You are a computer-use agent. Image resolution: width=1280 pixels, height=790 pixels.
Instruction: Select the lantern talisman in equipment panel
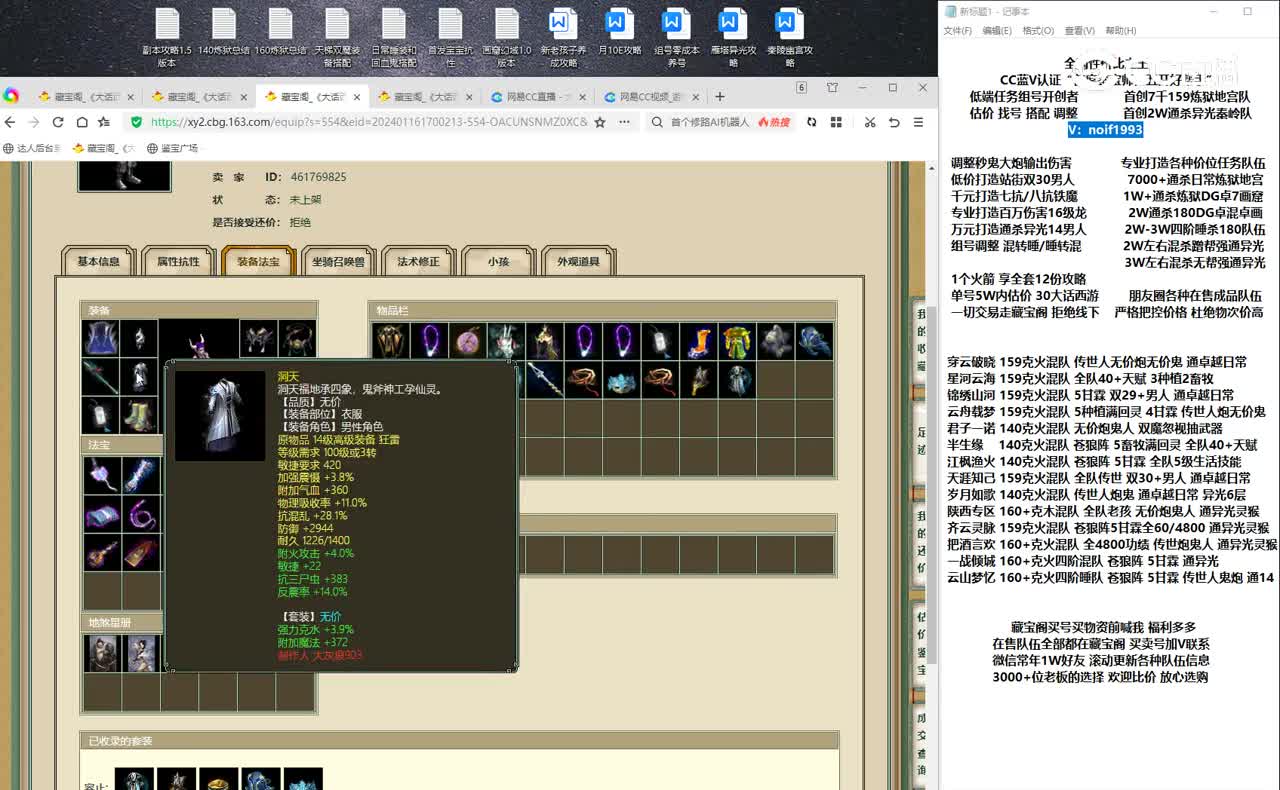click(x=101, y=415)
